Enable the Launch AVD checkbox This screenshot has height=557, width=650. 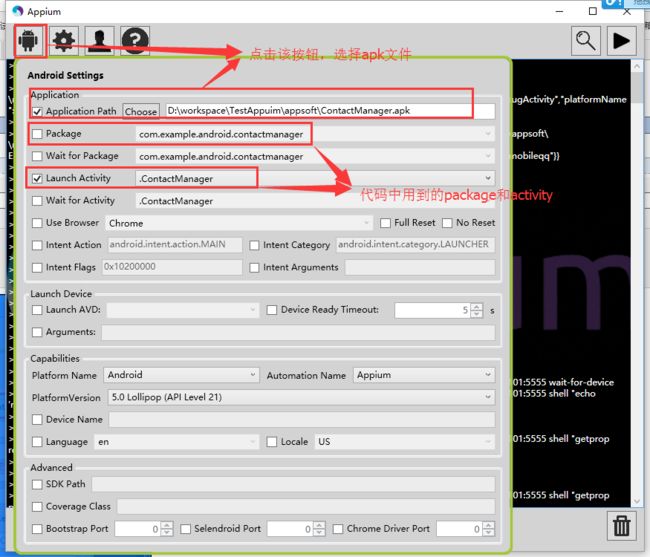coord(37,310)
